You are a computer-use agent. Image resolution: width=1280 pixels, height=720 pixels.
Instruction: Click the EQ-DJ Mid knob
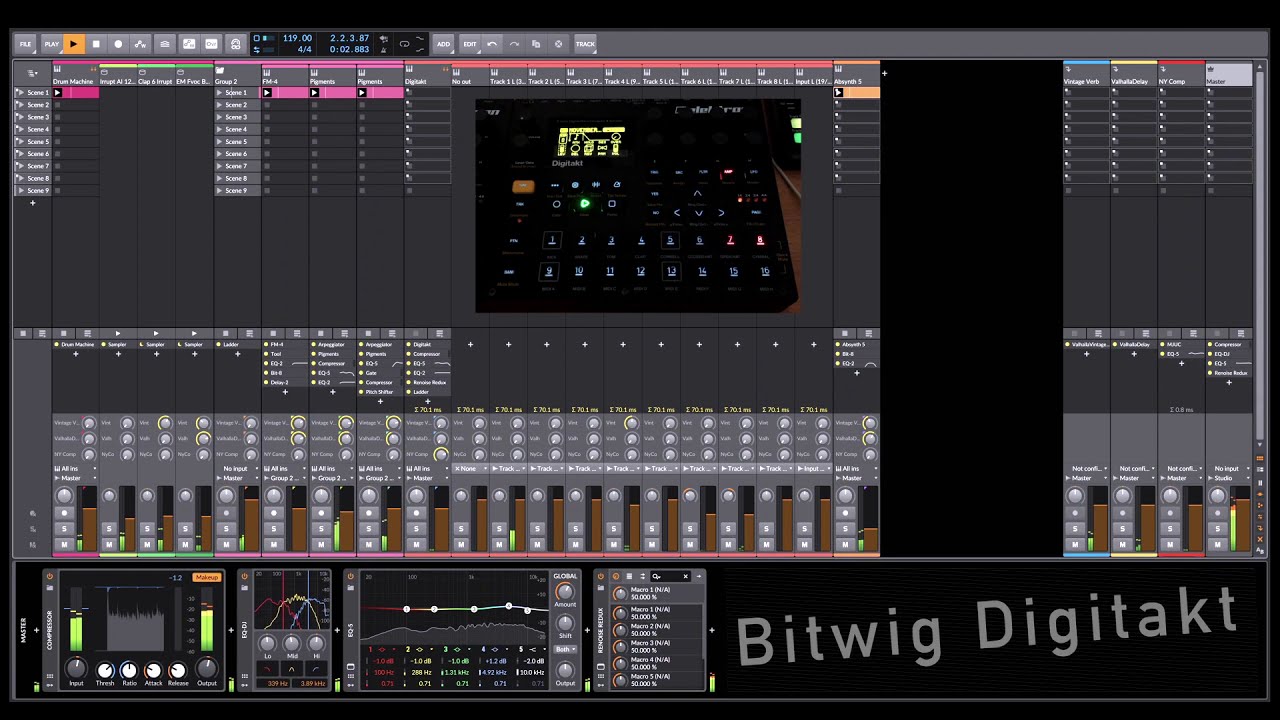[292, 643]
